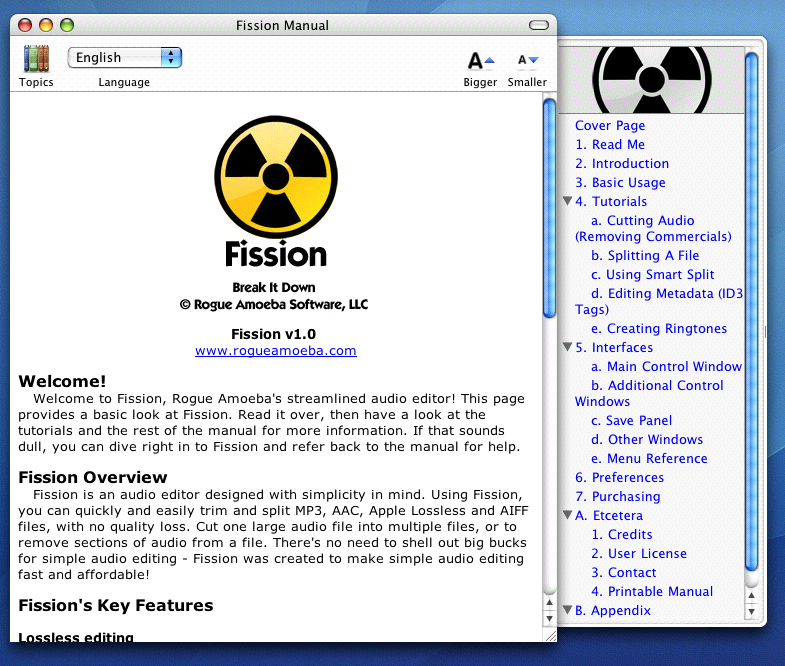Viewport: 785px width, 666px height.
Task: Collapse the 5. Interfaces section triangle
Action: coord(567,347)
